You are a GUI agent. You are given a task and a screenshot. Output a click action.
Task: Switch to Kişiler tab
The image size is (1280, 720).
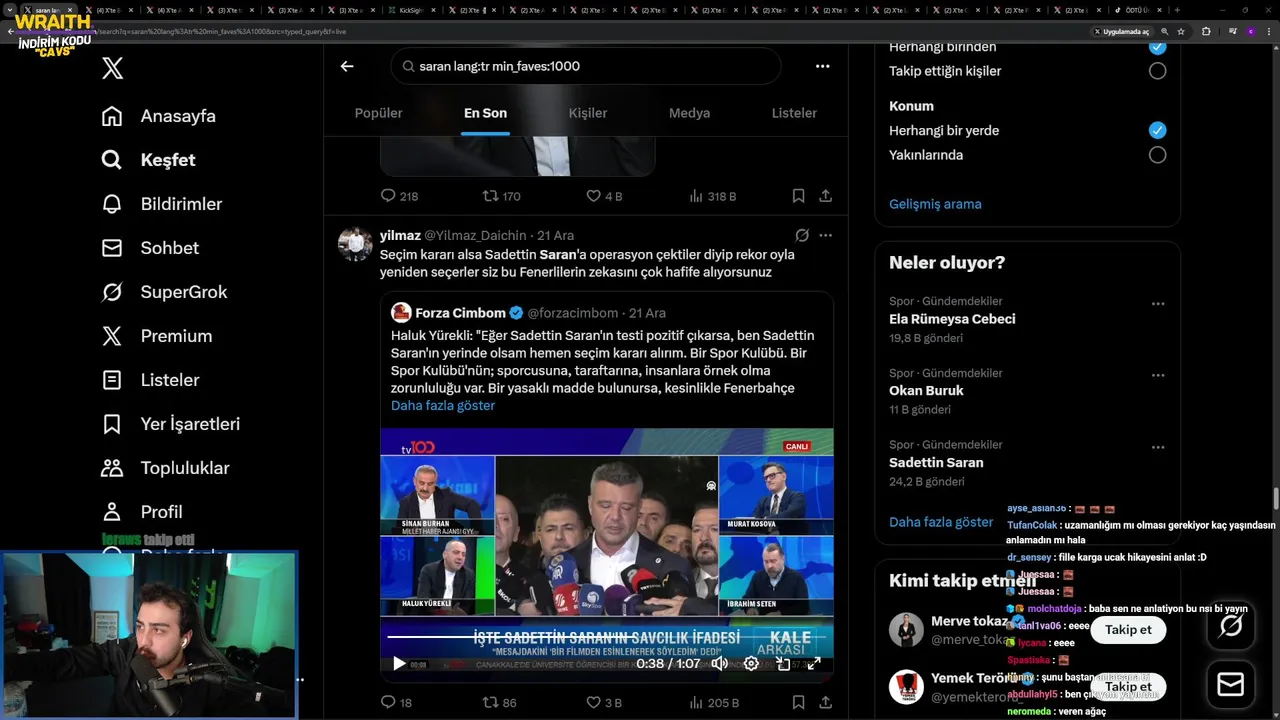coord(588,113)
